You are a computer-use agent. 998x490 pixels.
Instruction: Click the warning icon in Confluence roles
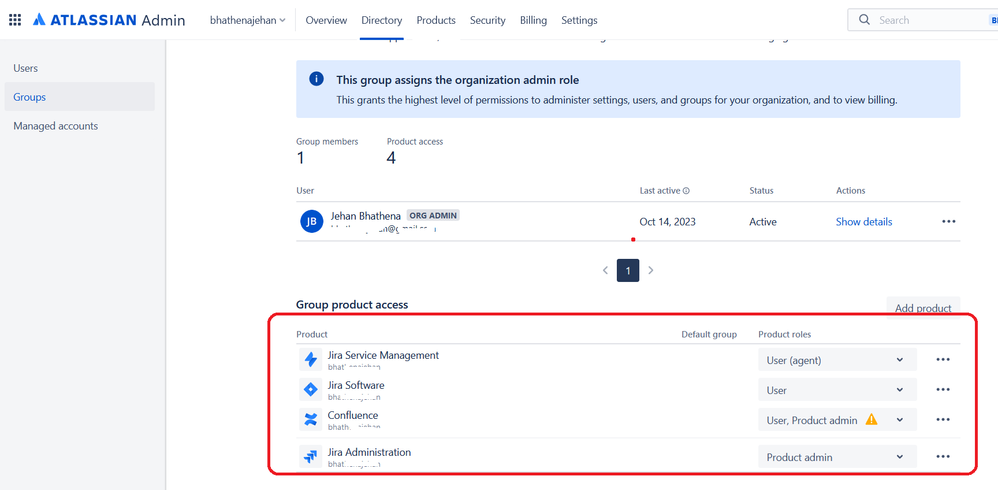[x=871, y=419]
